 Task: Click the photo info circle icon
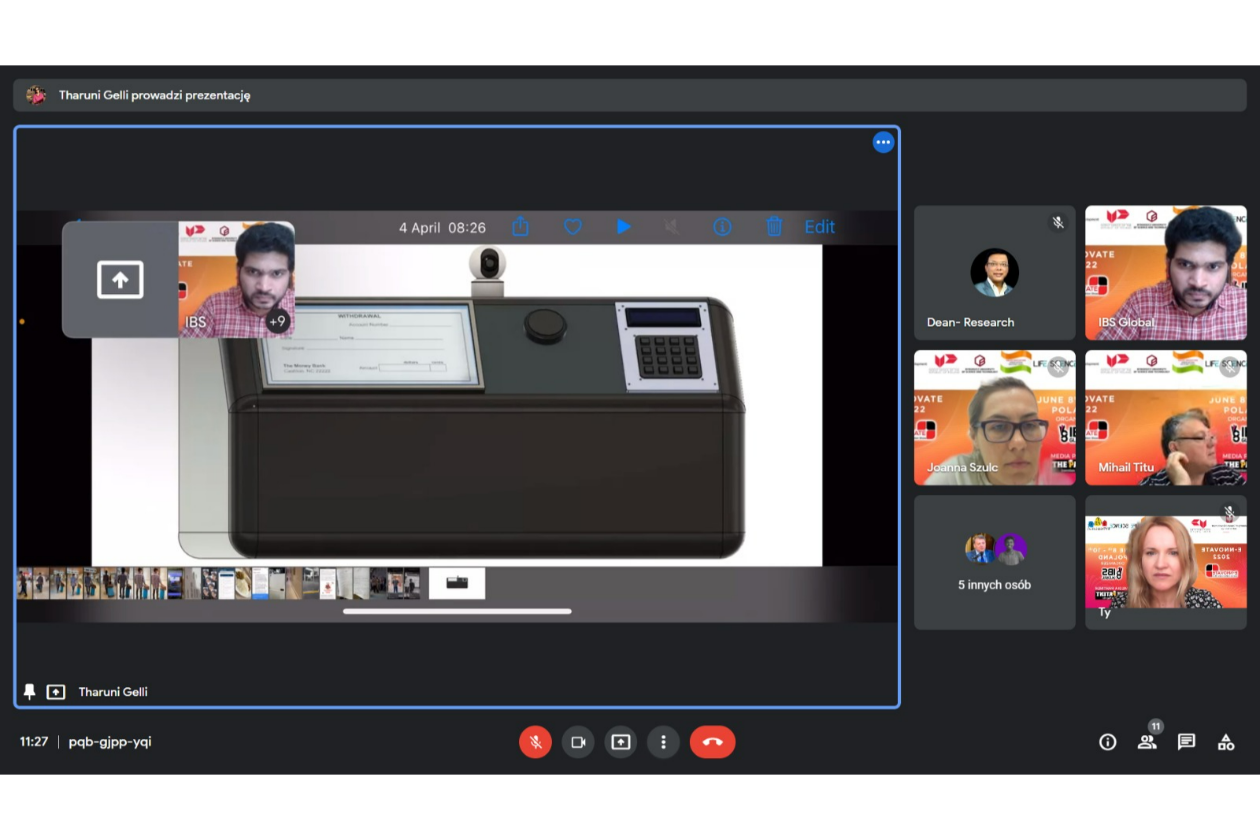pyautogui.click(x=722, y=227)
